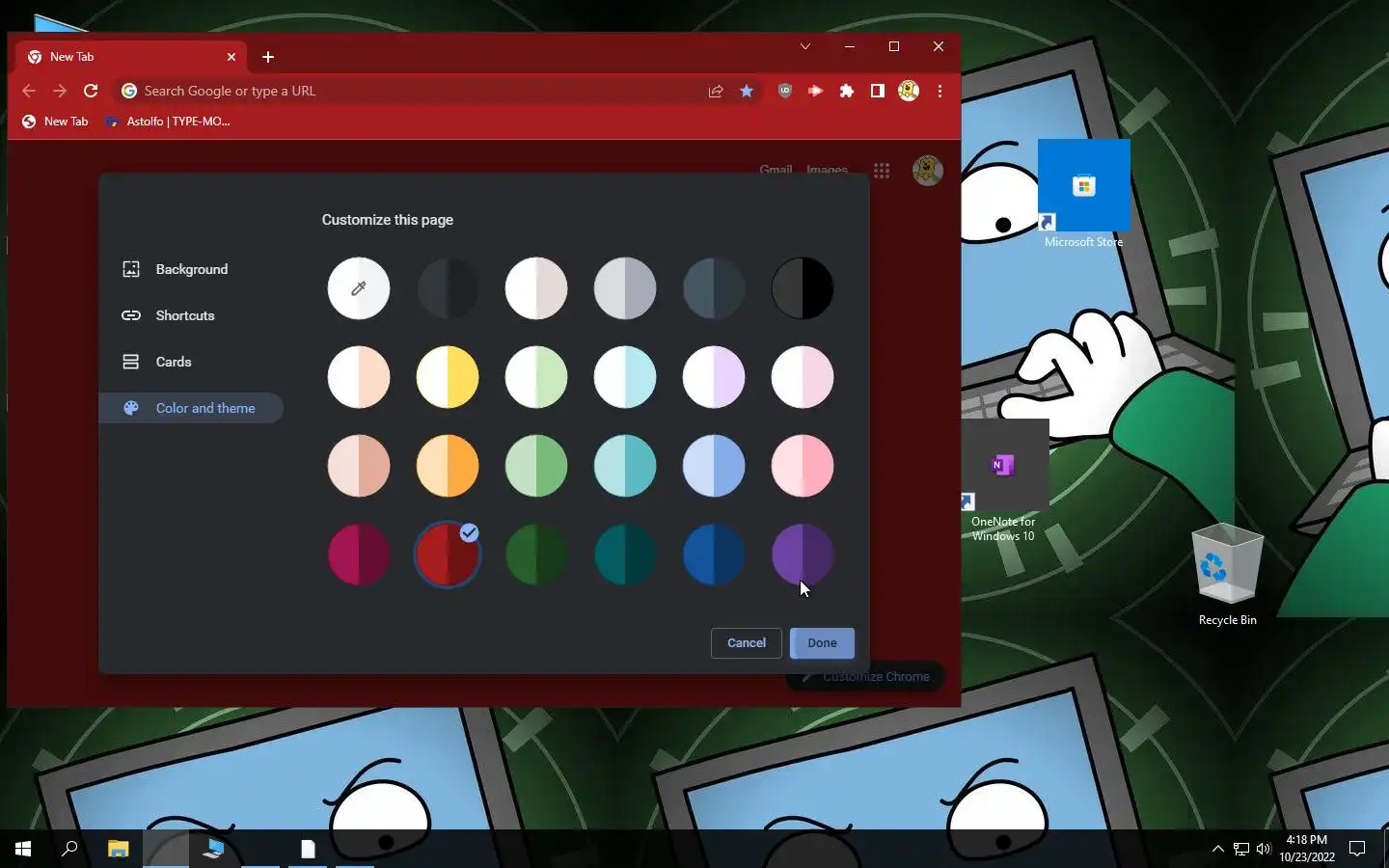Open the tab search chevron

805,46
